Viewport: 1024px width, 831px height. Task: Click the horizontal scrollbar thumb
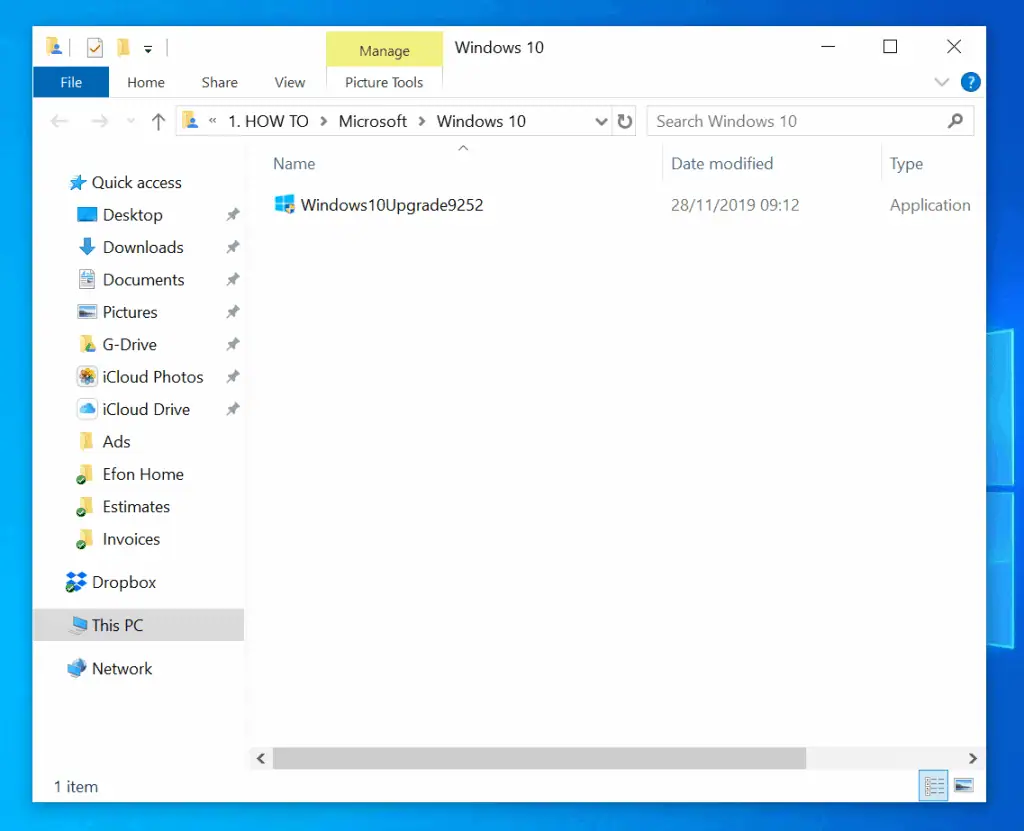(x=539, y=758)
